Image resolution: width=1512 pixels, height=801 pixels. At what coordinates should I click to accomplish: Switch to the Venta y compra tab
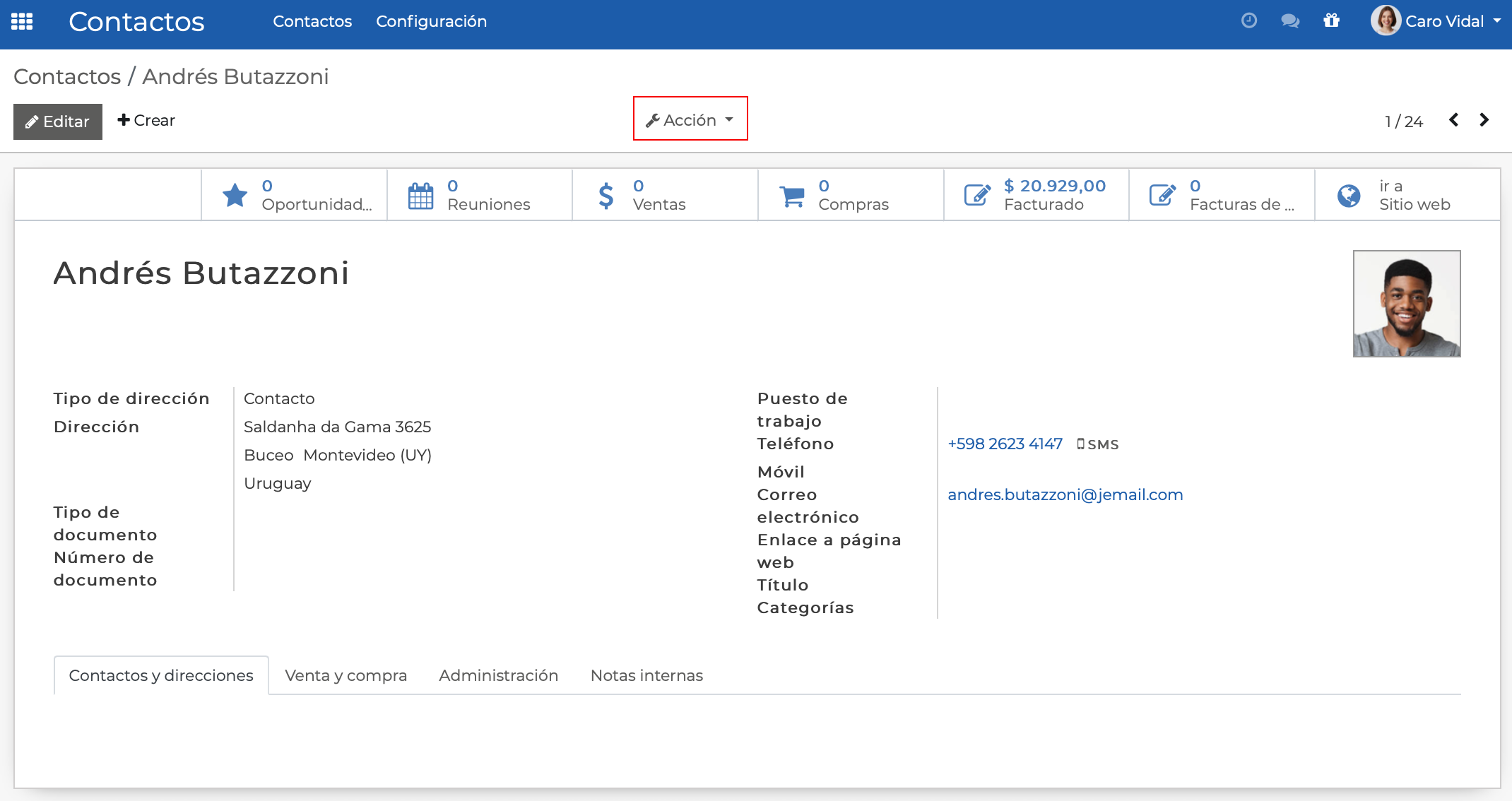pyautogui.click(x=345, y=675)
